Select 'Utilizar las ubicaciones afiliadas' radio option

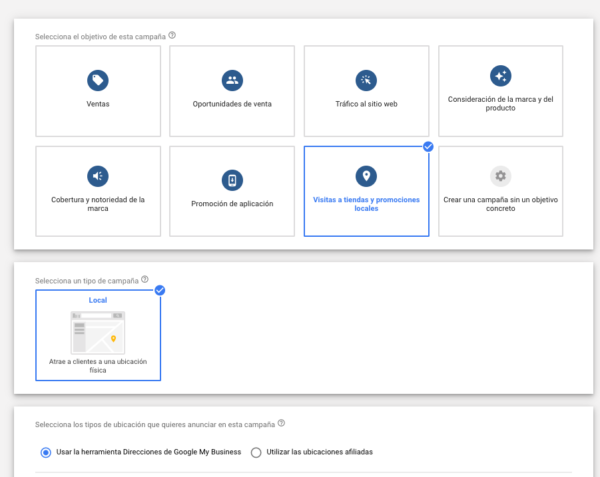[x=256, y=453]
